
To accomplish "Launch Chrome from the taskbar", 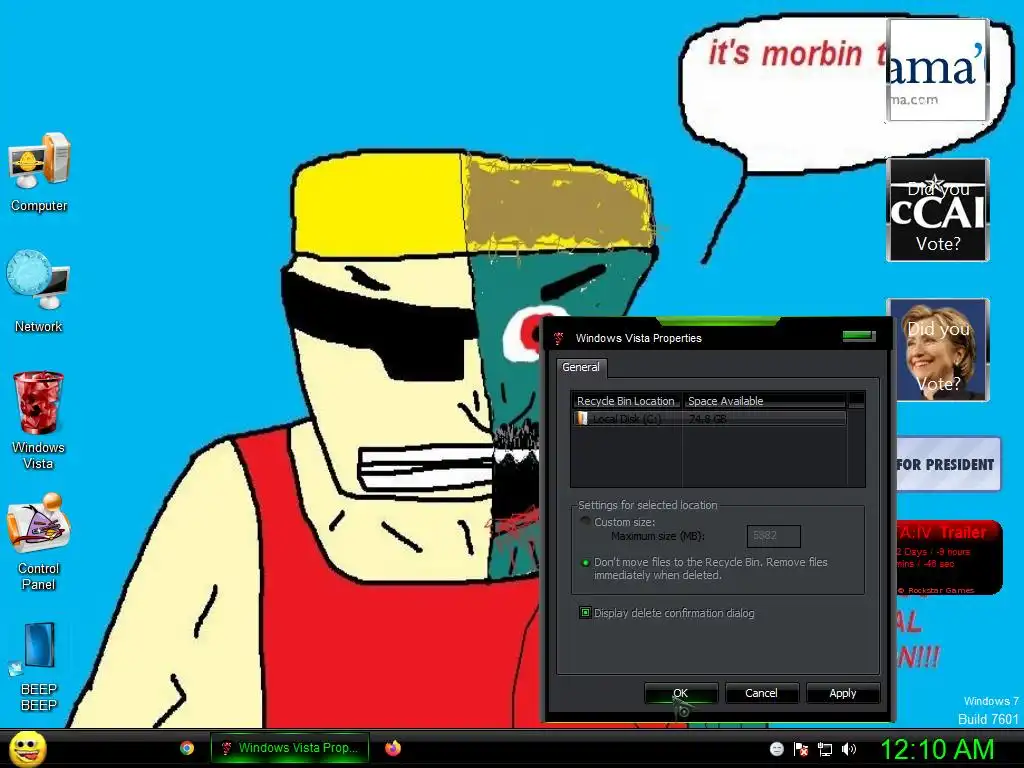I will pos(187,748).
